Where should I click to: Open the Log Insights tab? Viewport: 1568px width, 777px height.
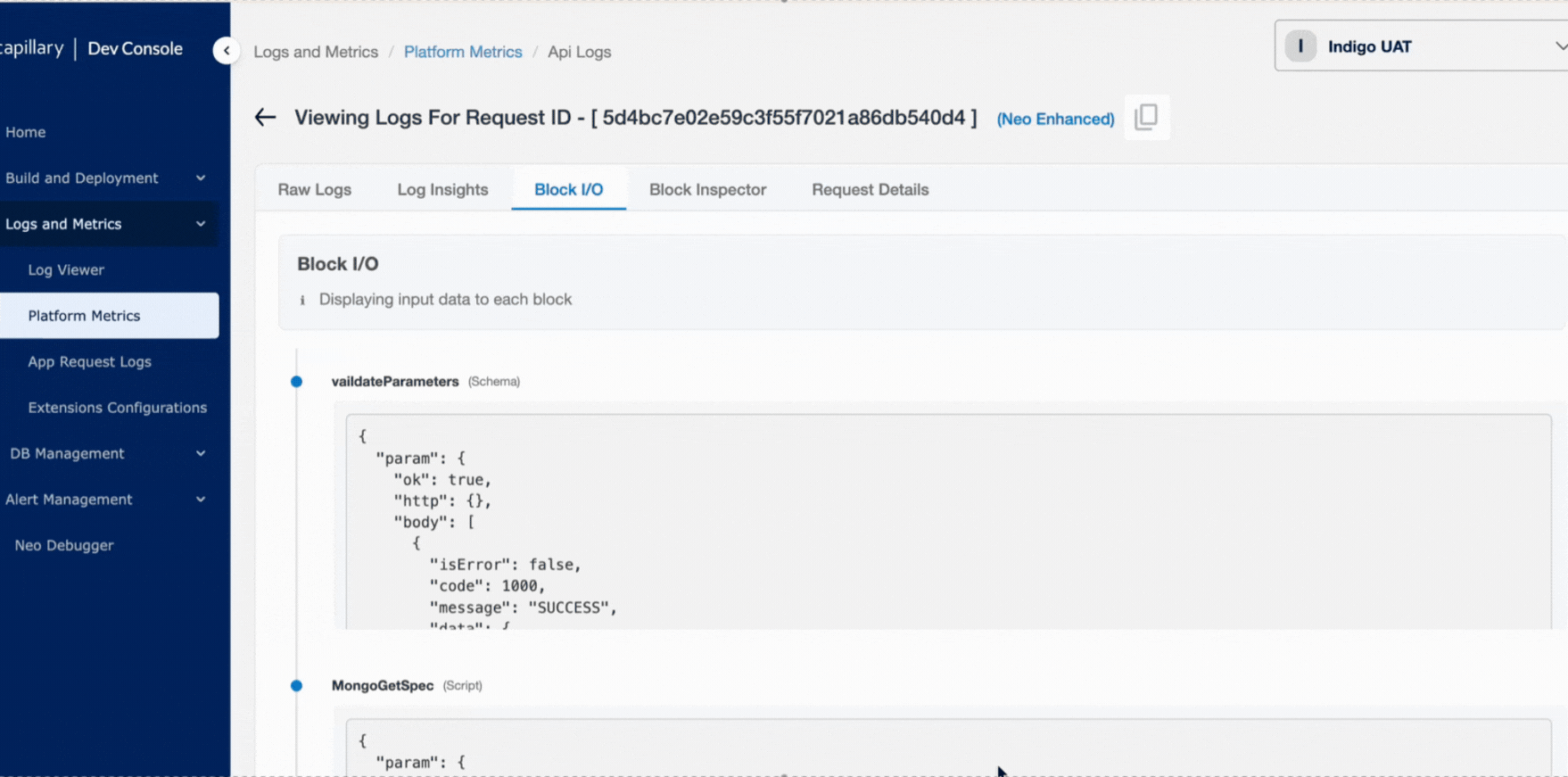tap(442, 189)
